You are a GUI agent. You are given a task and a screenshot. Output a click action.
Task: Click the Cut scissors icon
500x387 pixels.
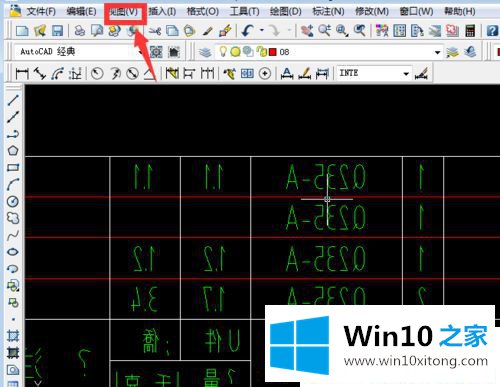tap(155, 31)
